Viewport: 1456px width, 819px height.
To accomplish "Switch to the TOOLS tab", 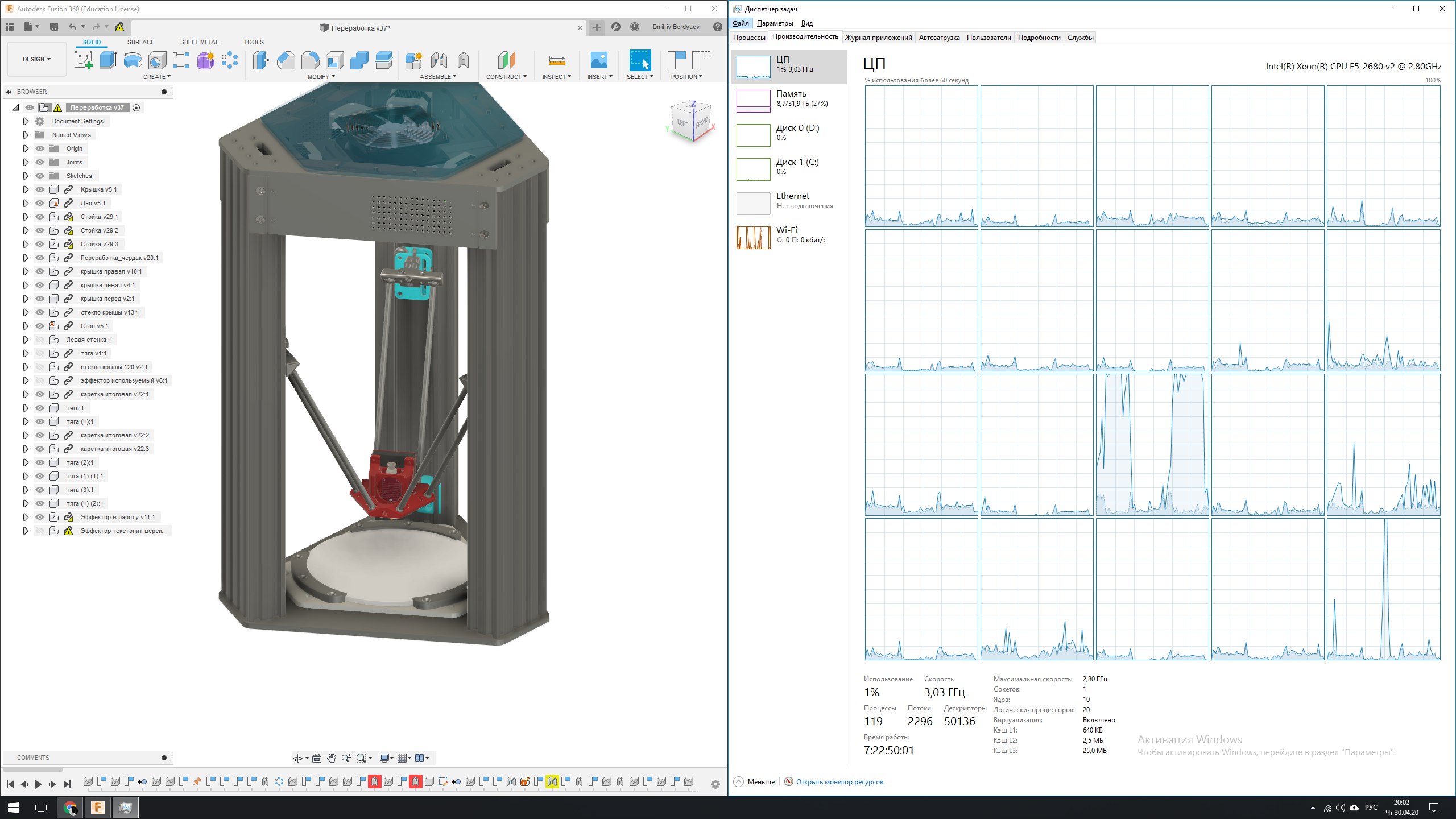I will (254, 42).
